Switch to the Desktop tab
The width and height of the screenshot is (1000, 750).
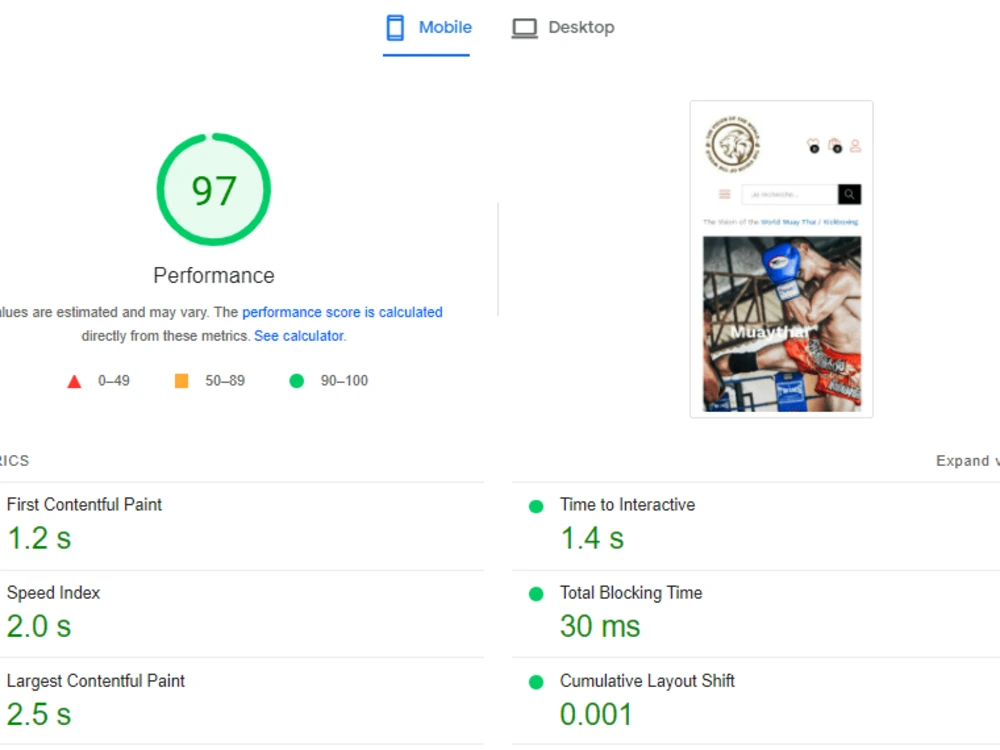coord(562,27)
